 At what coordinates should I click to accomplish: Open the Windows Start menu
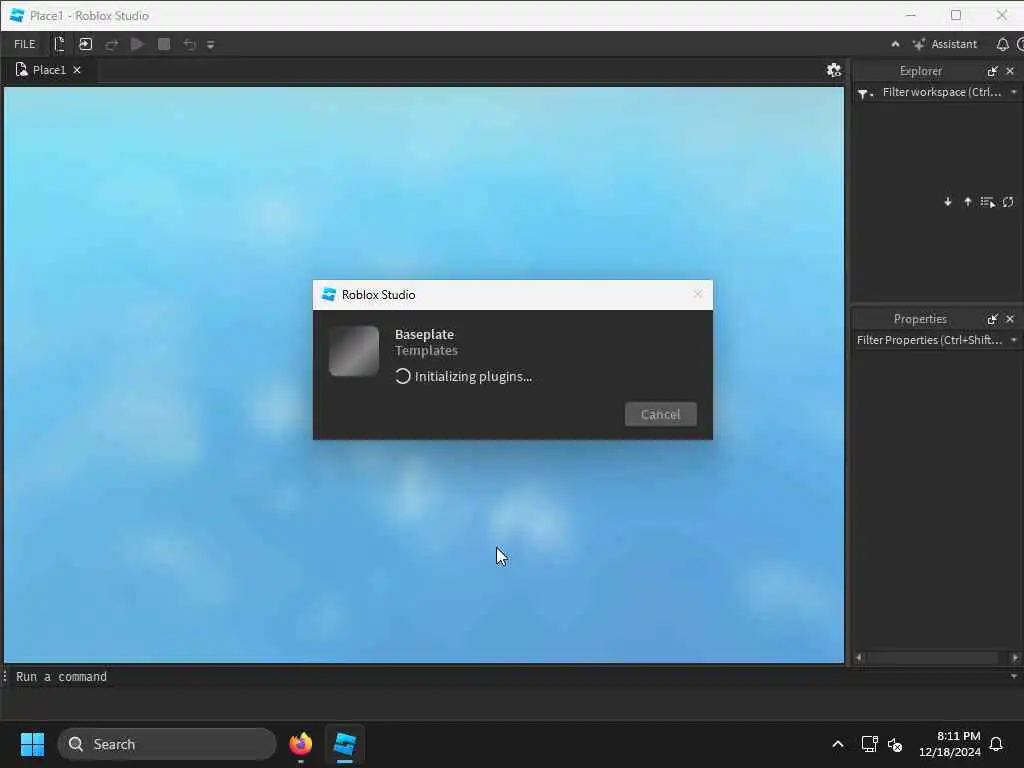click(32, 744)
